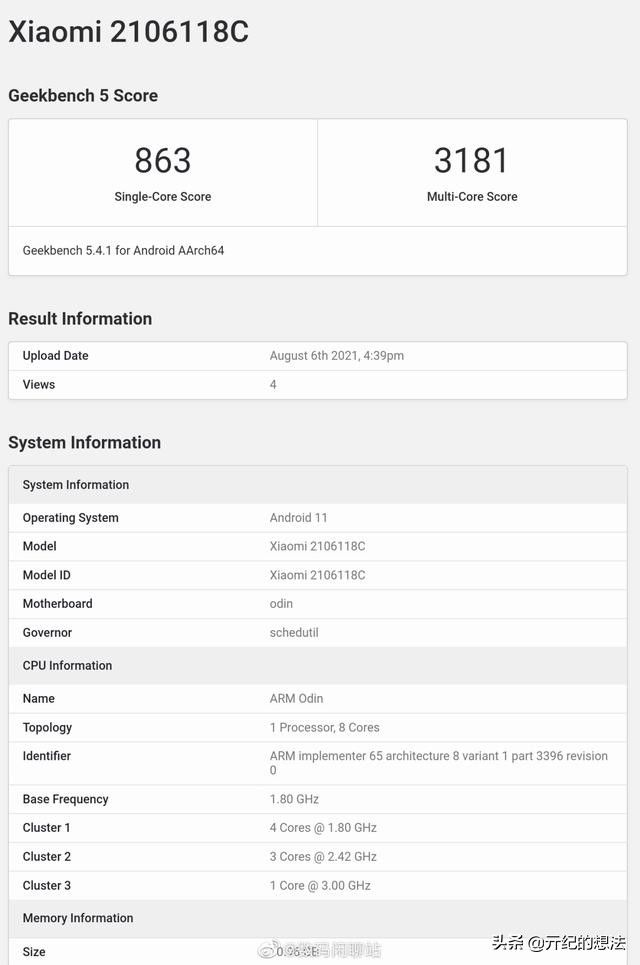
Task: Select the 4 Cores @ 1.80 GHz value
Action: click(323, 828)
